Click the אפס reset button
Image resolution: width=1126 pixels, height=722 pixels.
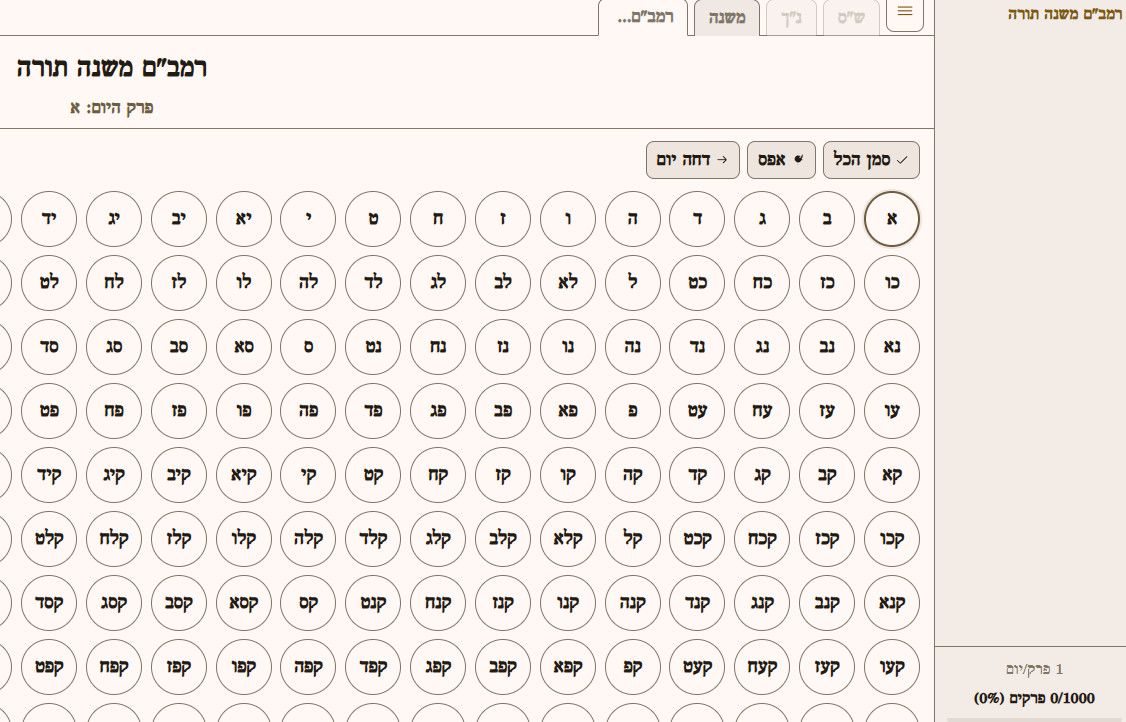781,159
